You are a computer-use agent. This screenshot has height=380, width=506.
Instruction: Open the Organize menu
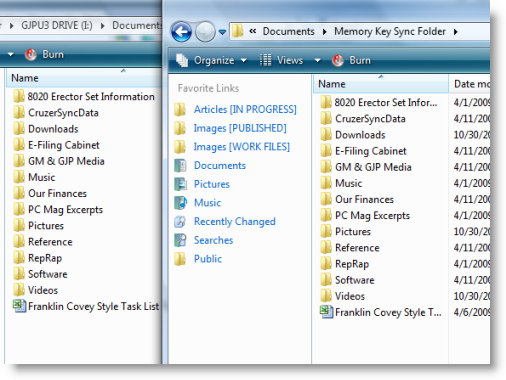(211, 60)
